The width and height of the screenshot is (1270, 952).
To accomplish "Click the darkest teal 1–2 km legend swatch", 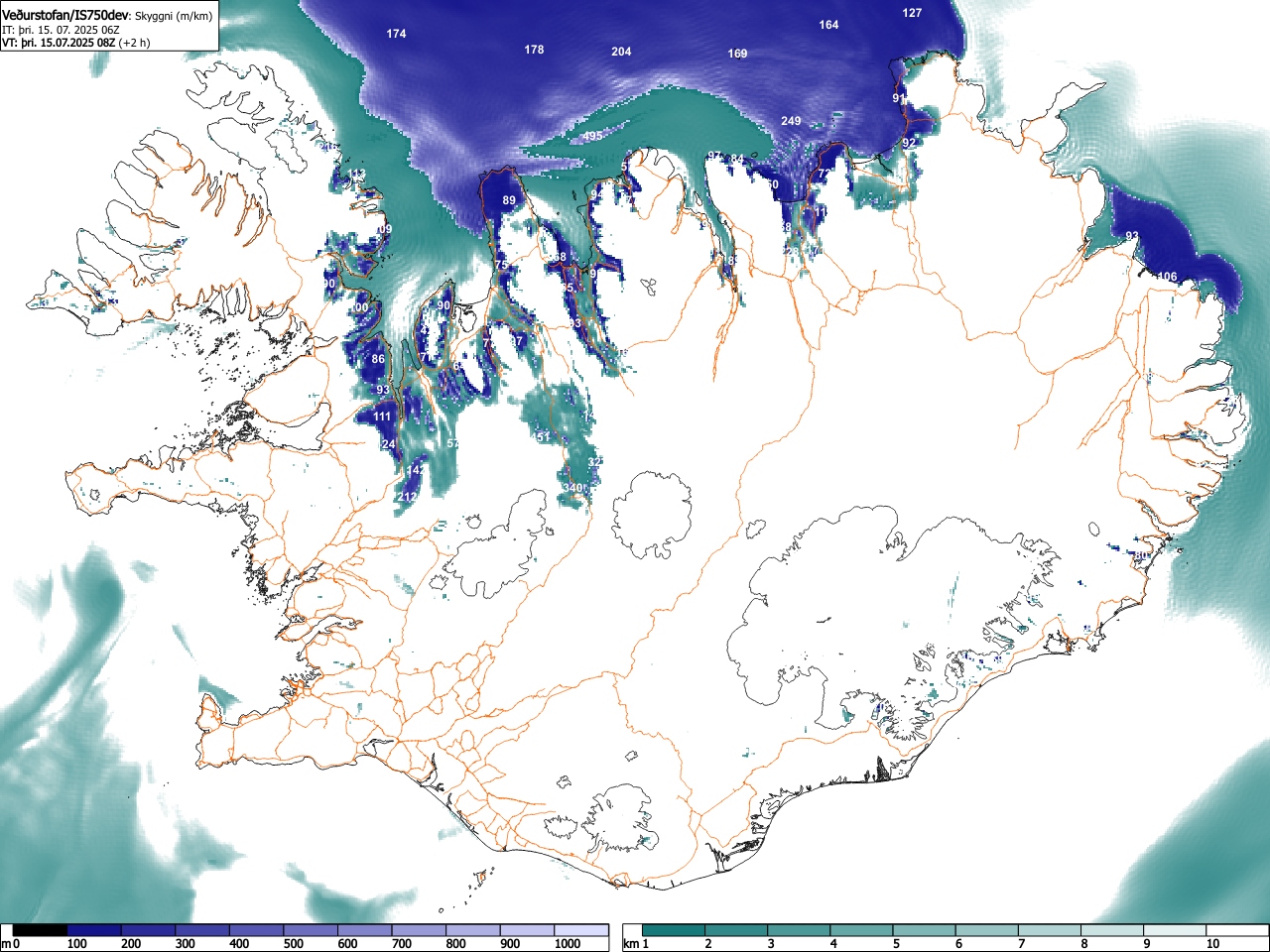I will tap(675, 930).
